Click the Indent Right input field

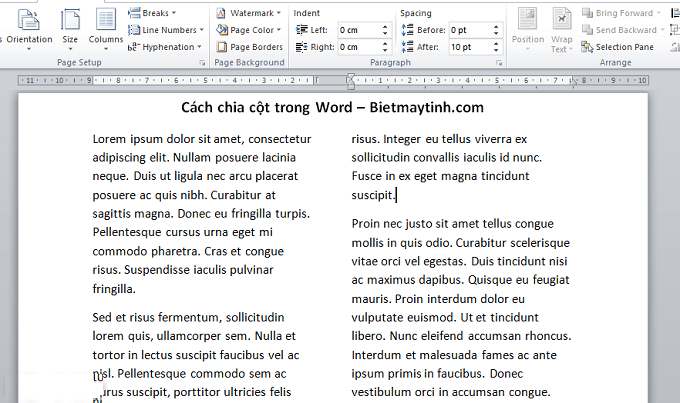358,47
